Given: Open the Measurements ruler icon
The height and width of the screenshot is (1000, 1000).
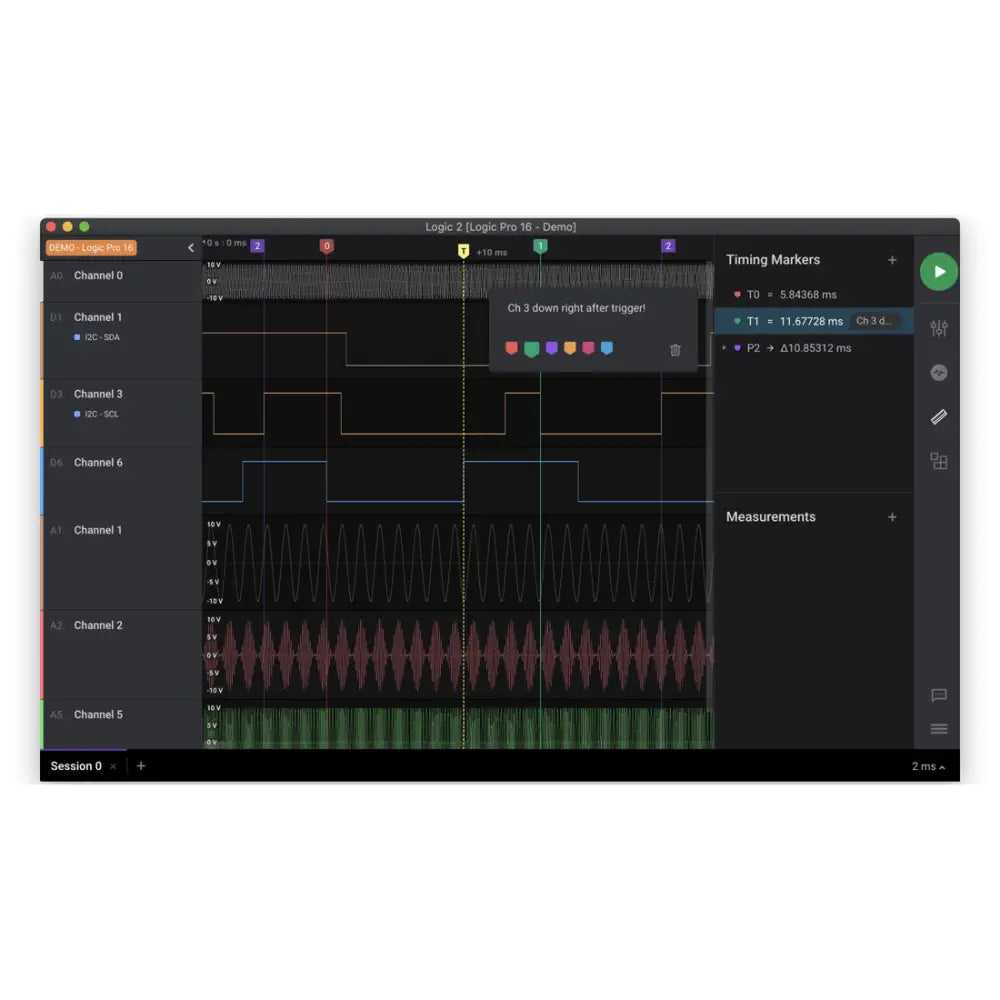Looking at the screenshot, I should (x=938, y=416).
